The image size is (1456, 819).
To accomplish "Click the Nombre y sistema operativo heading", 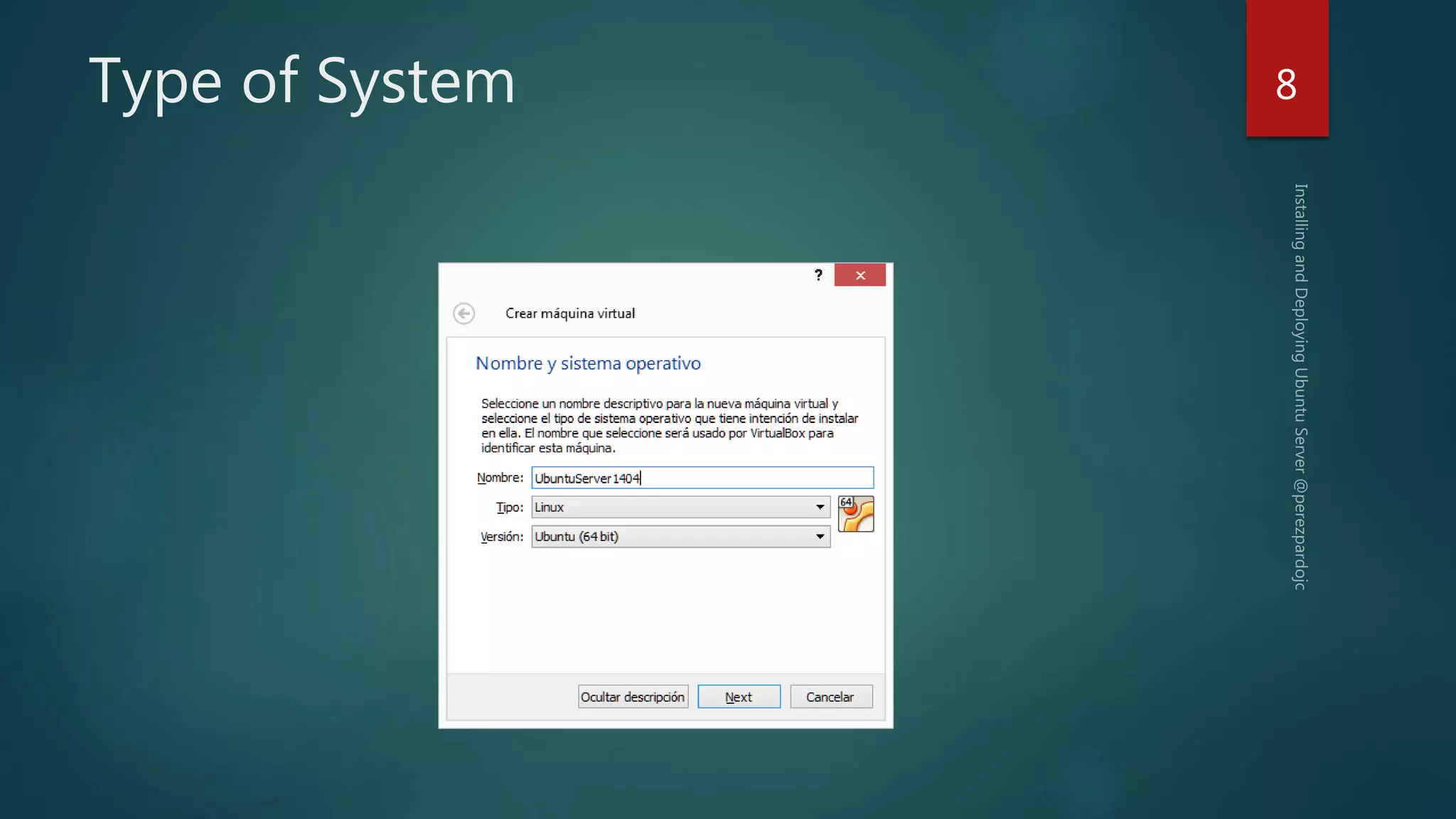I will (x=588, y=363).
